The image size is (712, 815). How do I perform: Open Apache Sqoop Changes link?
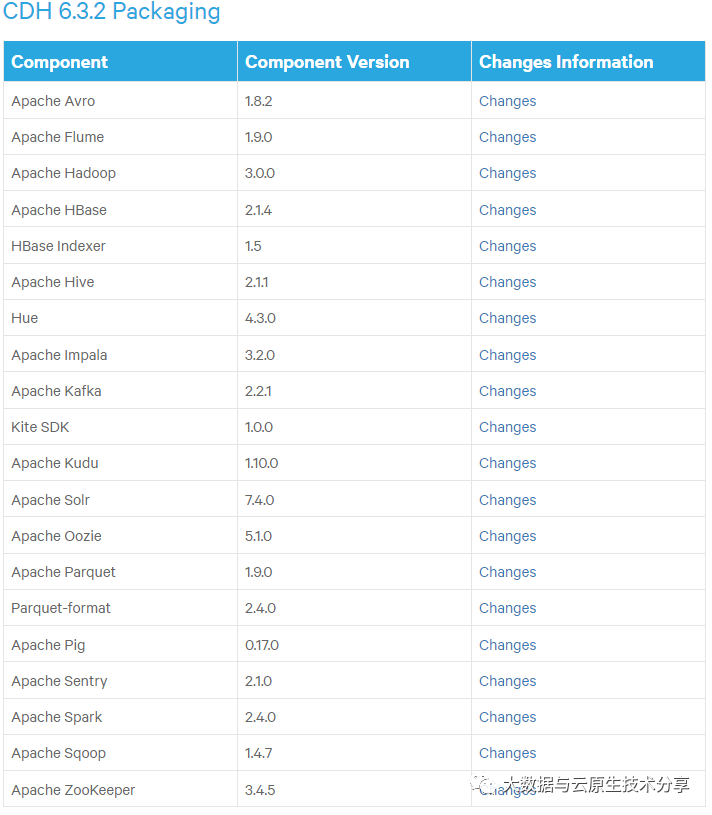click(x=507, y=753)
